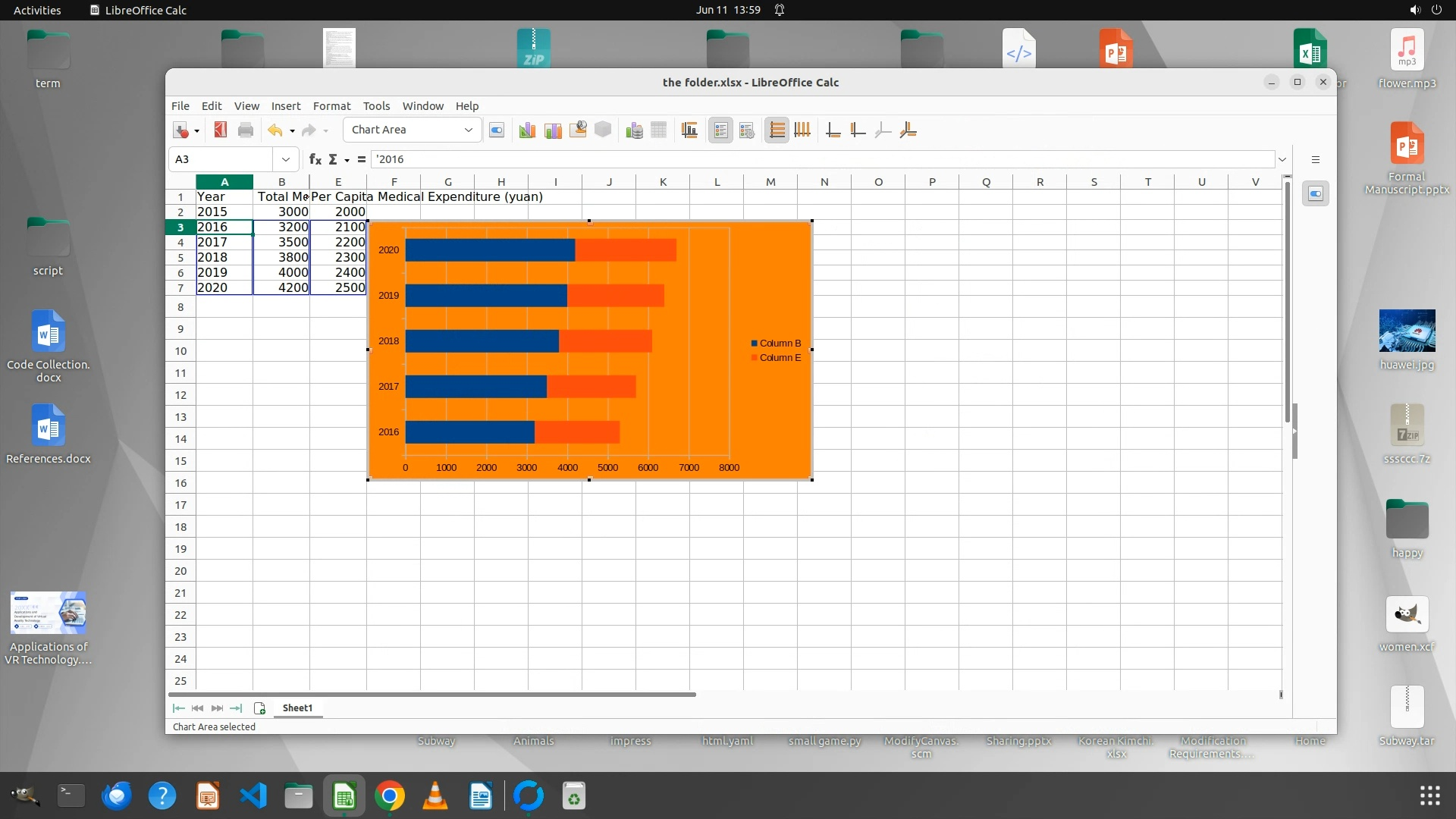
Task: Open the Titles icon in toolbar
Action: coord(689,130)
